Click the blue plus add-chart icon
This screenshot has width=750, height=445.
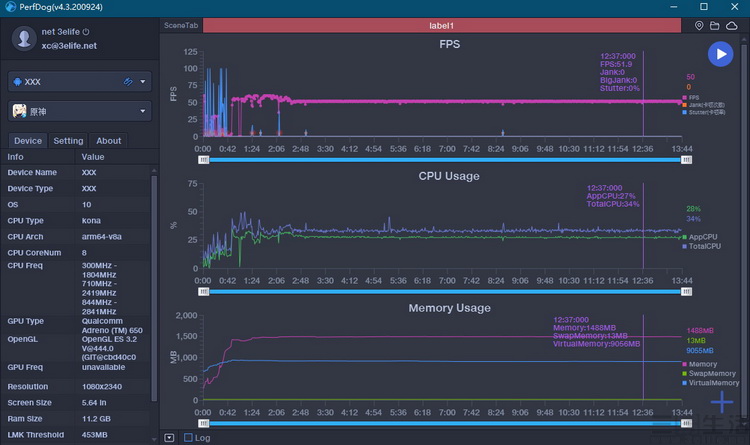pyautogui.click(x=722, y=402)
